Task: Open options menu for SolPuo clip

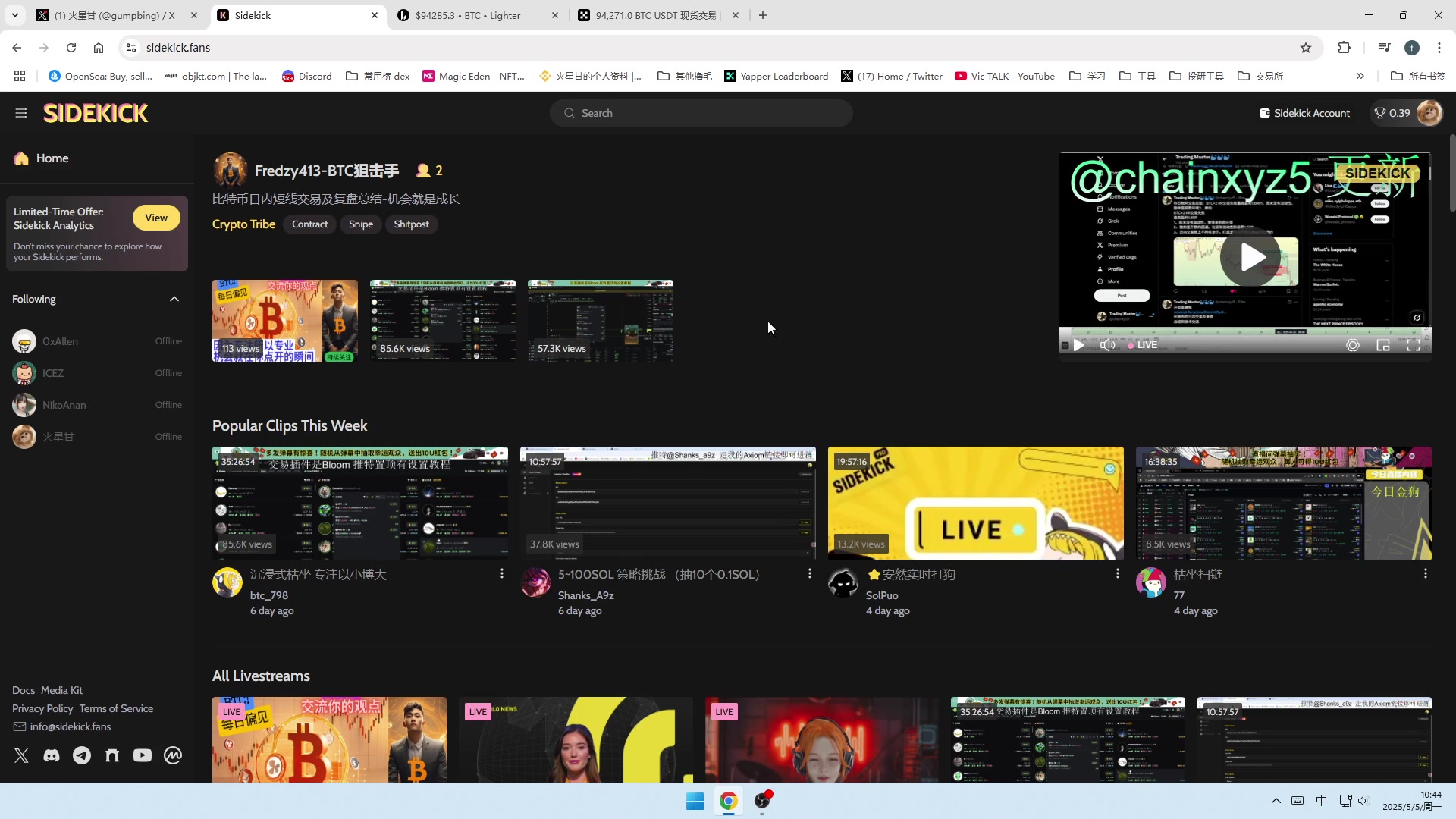Action: (x=1117, y=574)
